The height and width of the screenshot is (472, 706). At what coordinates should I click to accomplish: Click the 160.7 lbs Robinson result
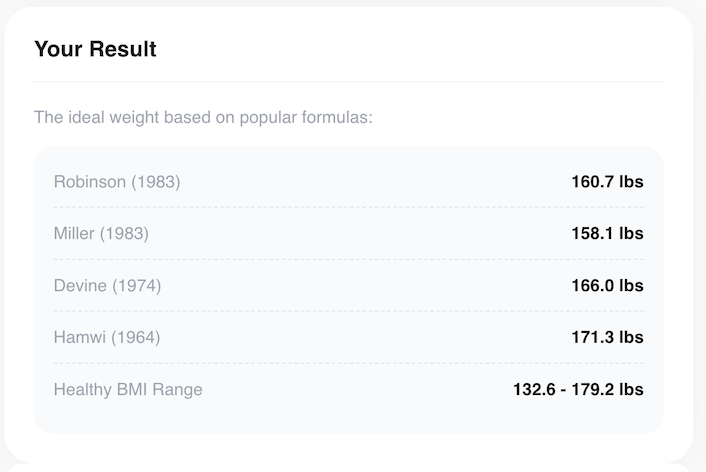607,182
